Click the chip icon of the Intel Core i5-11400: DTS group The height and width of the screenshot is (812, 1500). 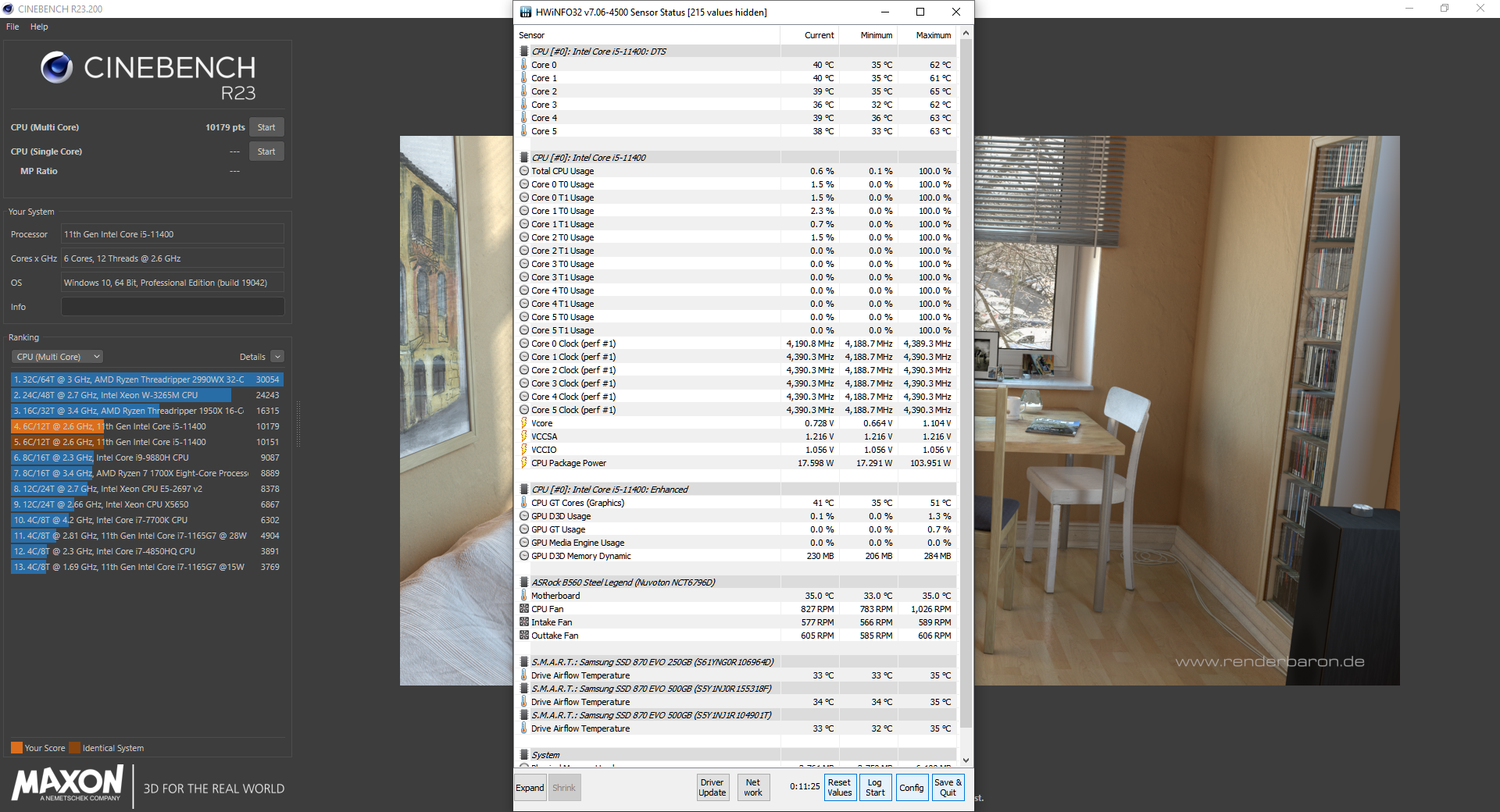point(524,52)
